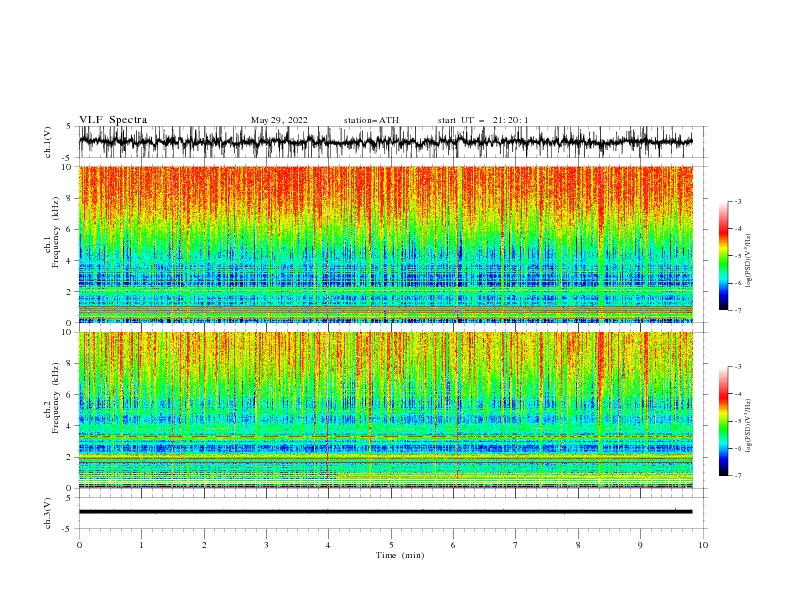The image size is (792, 612).
Task: Click the '7' tick on the time axis
Action: 516,545
